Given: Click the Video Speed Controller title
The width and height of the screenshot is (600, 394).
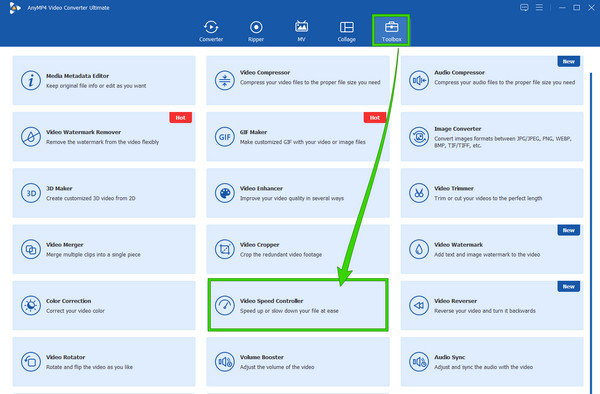Looking at the screenshot, I should [271, 301].
